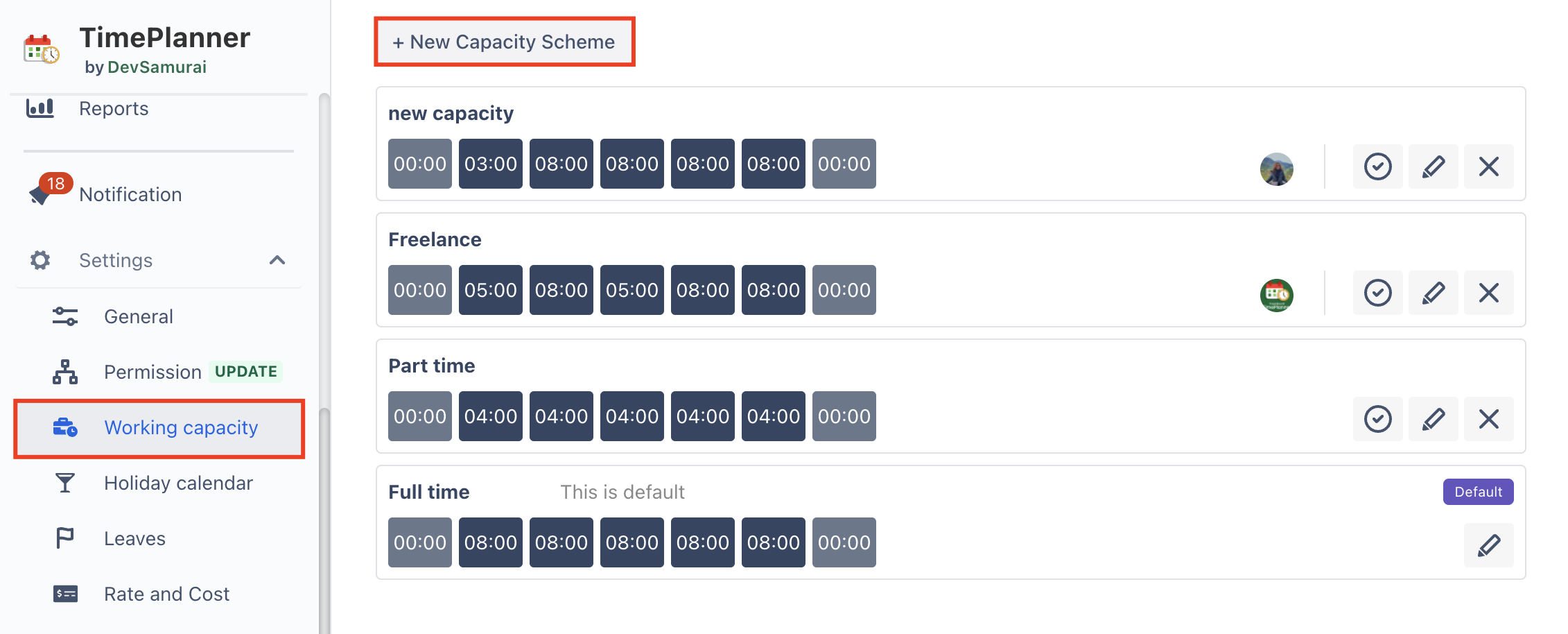
Task: Collapse the Settings section chevron
Action: tap(277, 260)
